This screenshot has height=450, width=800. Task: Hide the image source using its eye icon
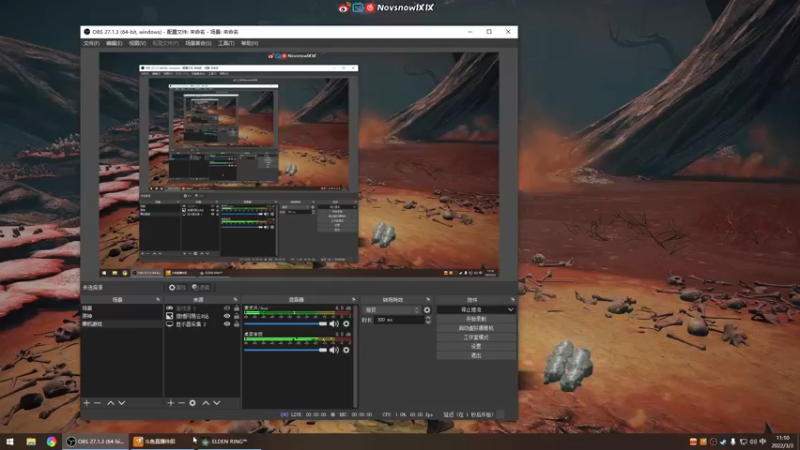227,316
